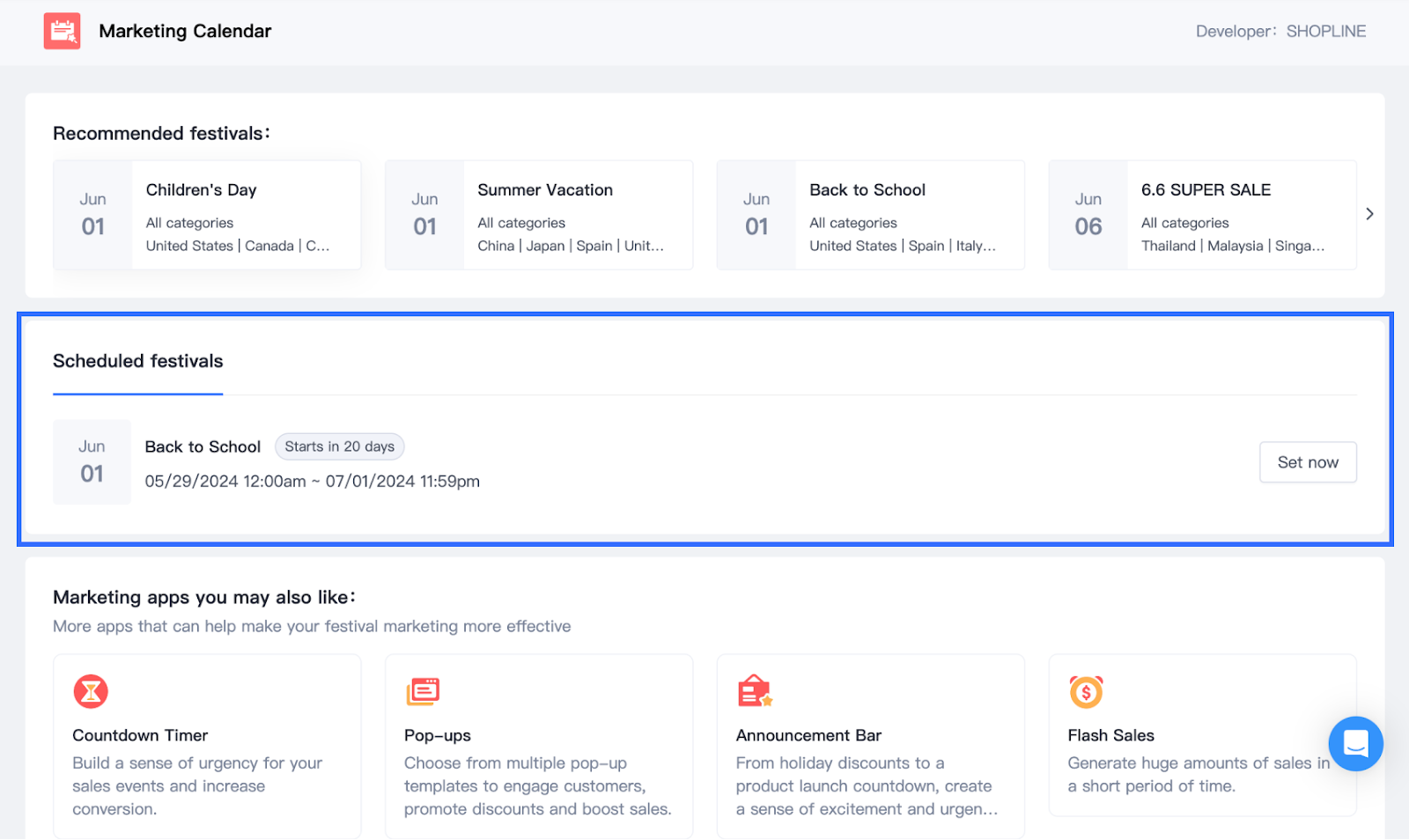Screen dimensions: 1409x840
Task: Click the Marketing Calendar app logo icon
Action: pos(62,31)
